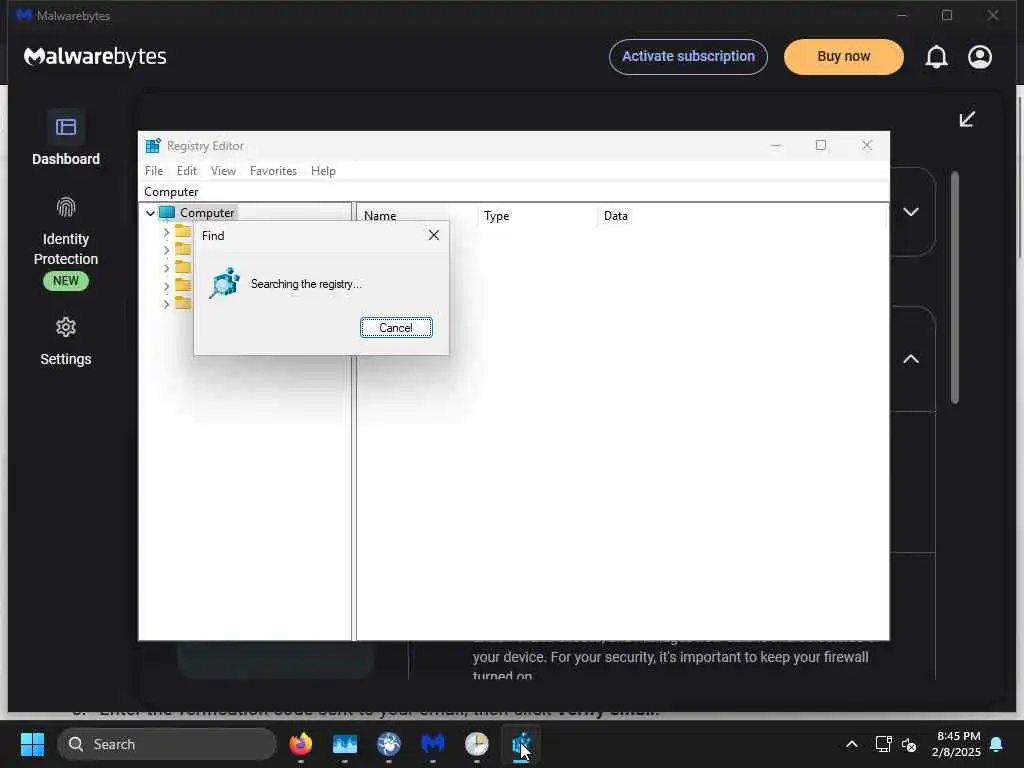
Task: Click the Malwarebytes logo in header
Action: 95,57
